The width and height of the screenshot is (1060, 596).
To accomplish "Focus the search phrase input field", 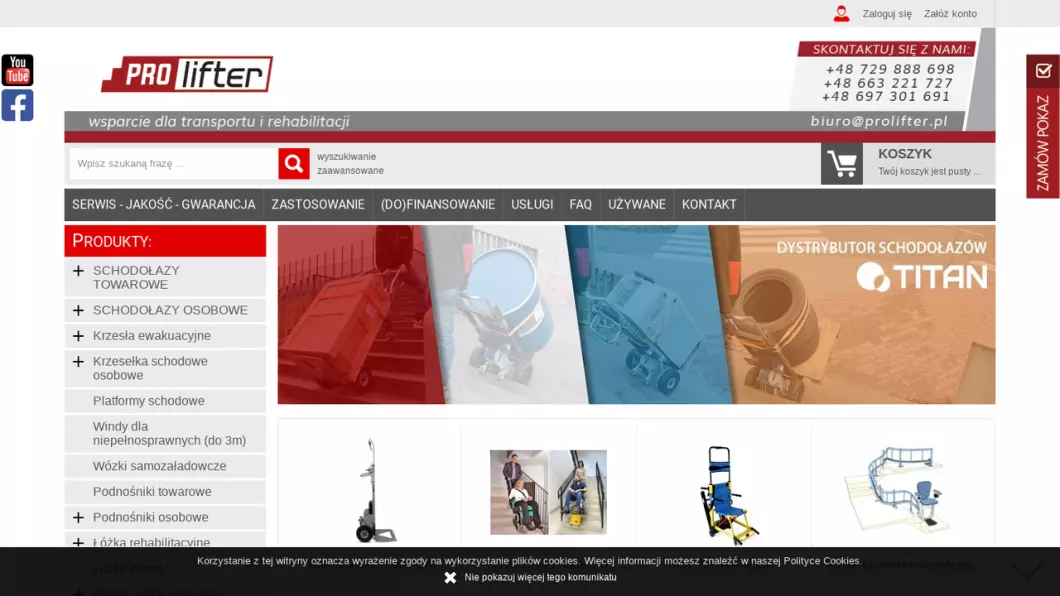I will pyautogui.click(x=174, y=164).
